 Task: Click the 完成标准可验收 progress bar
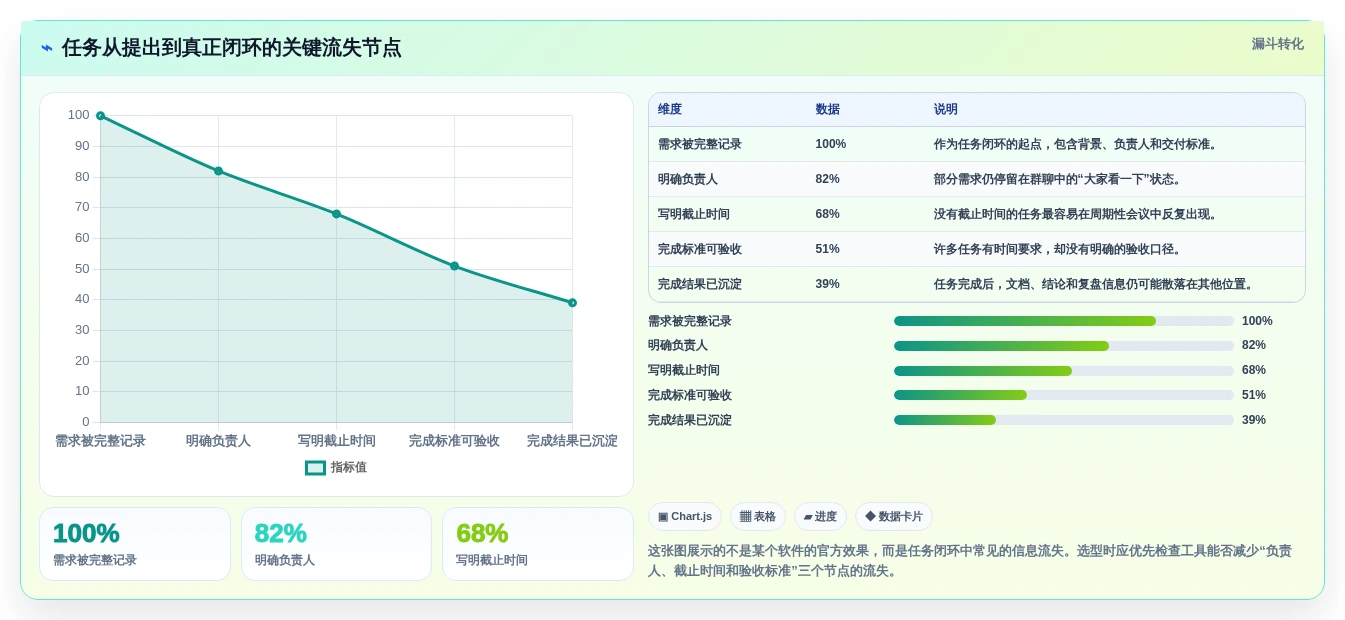pyautogui.click(x=1064, y=395)
